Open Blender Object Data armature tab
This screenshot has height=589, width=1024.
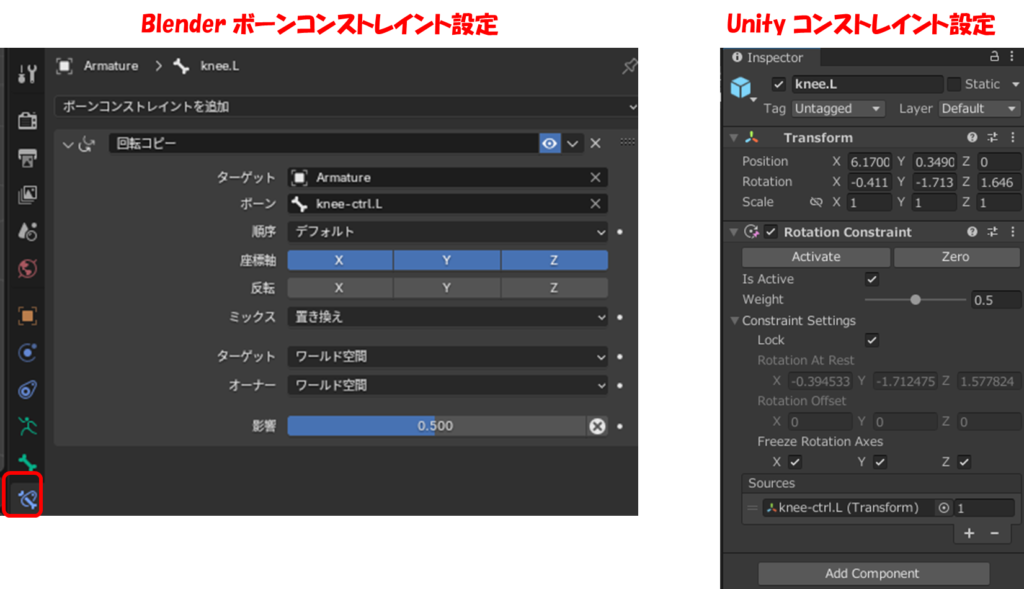27,425
